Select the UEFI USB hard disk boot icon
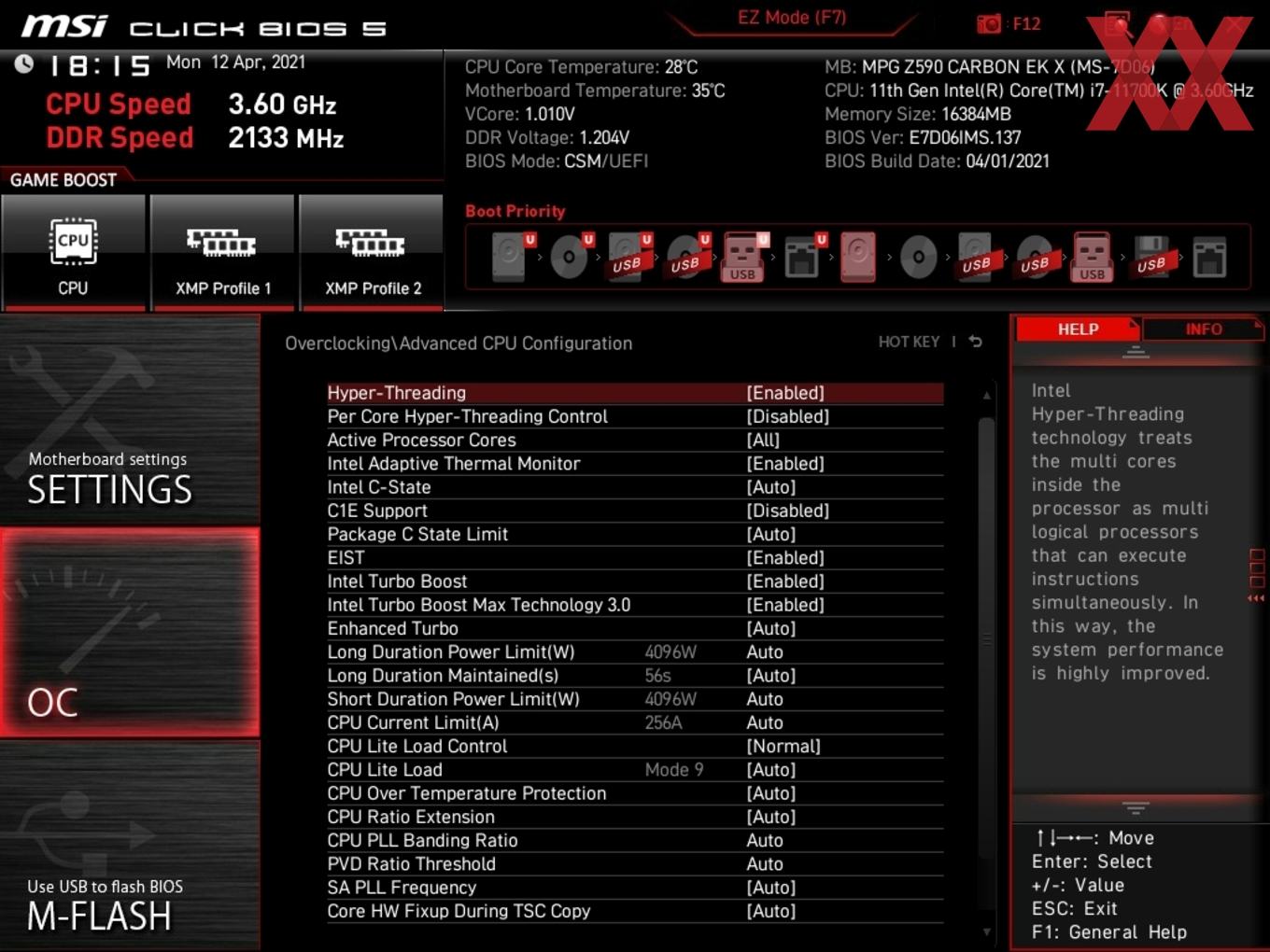Image resolution: width=1270 pixels, height=952 pixels. click(628, 257)
